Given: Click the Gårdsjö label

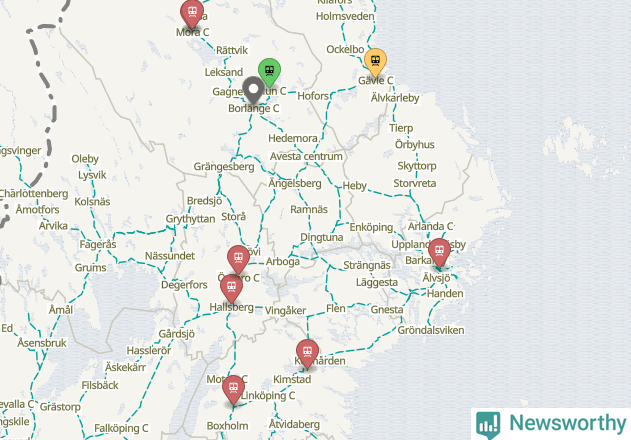Looking at the screenshot, I should click(177, 334).
